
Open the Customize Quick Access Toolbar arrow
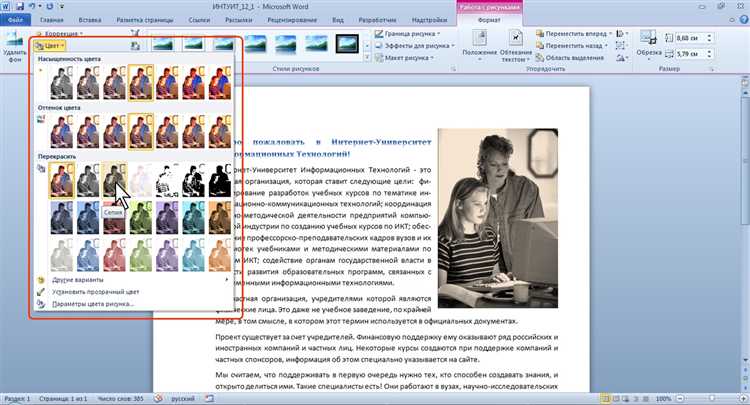pos(62,7)
